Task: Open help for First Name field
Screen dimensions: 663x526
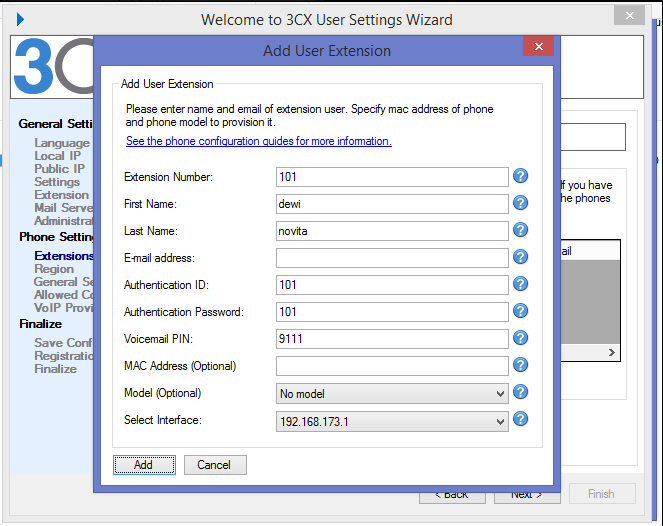Action: point(521,203)
